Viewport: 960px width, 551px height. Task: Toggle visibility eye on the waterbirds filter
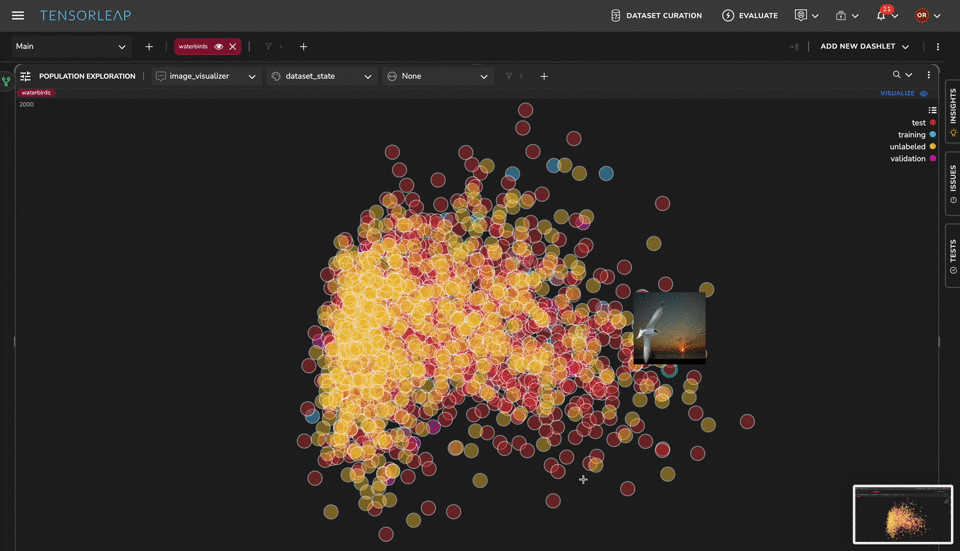218,47
